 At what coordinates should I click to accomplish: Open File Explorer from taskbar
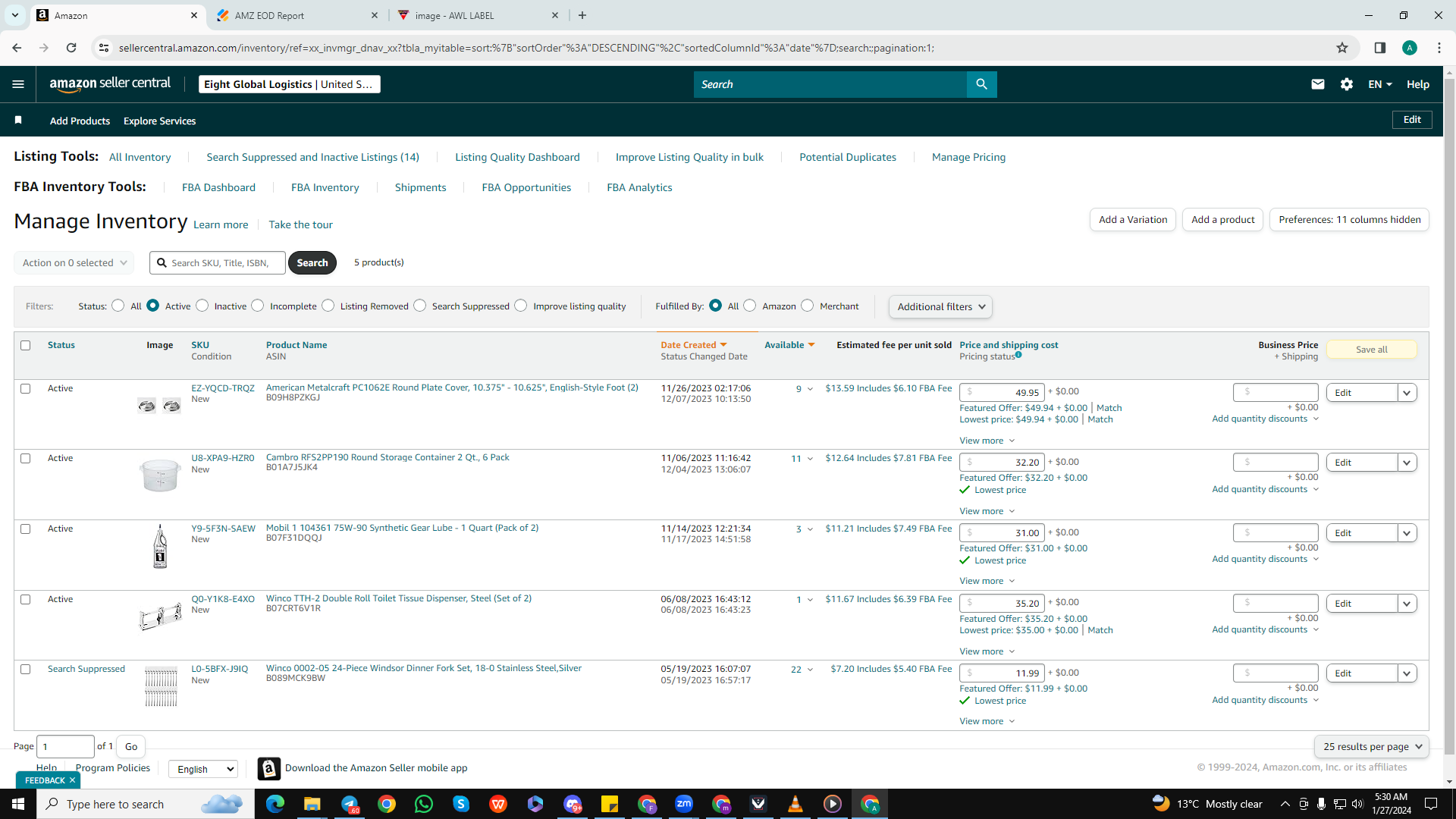(x=312, y=804)
